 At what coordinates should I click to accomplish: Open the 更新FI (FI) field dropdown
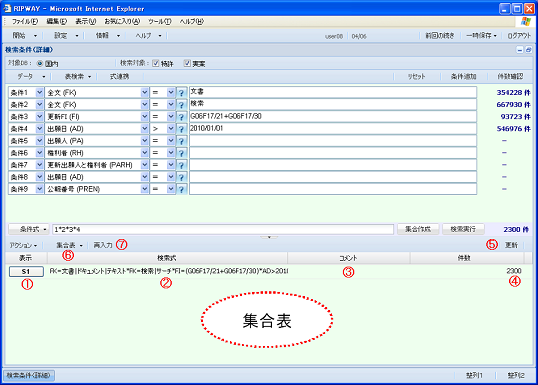click(144, 117)
